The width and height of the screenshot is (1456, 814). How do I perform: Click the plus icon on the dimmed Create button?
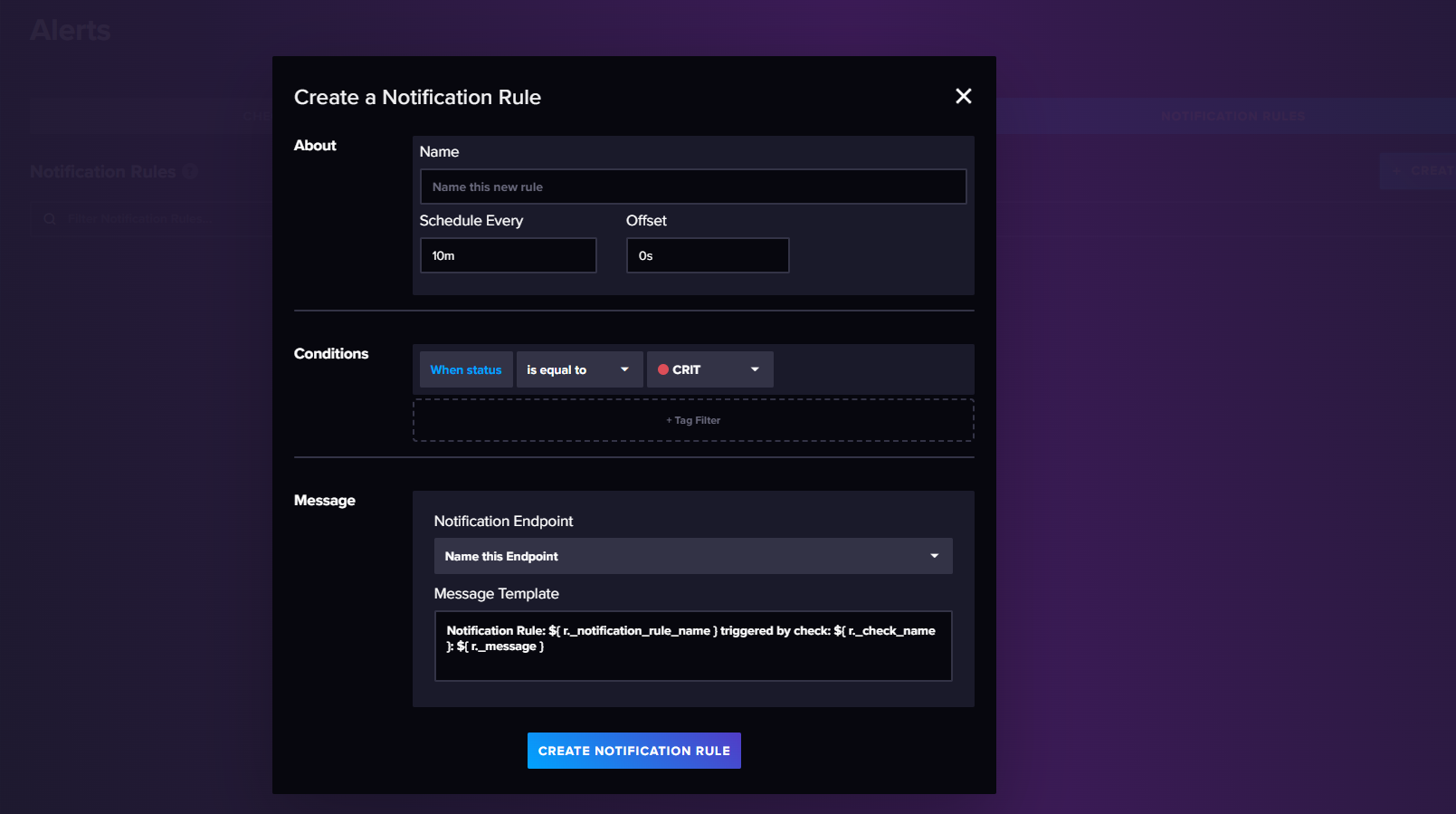click(1396, 170)
